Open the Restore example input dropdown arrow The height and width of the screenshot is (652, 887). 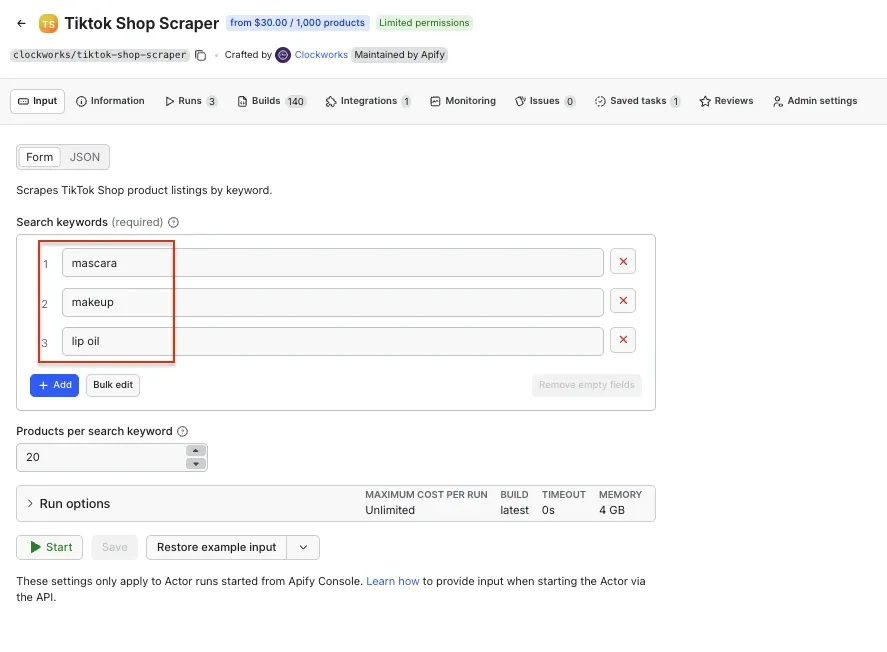(x=303, y=547)
